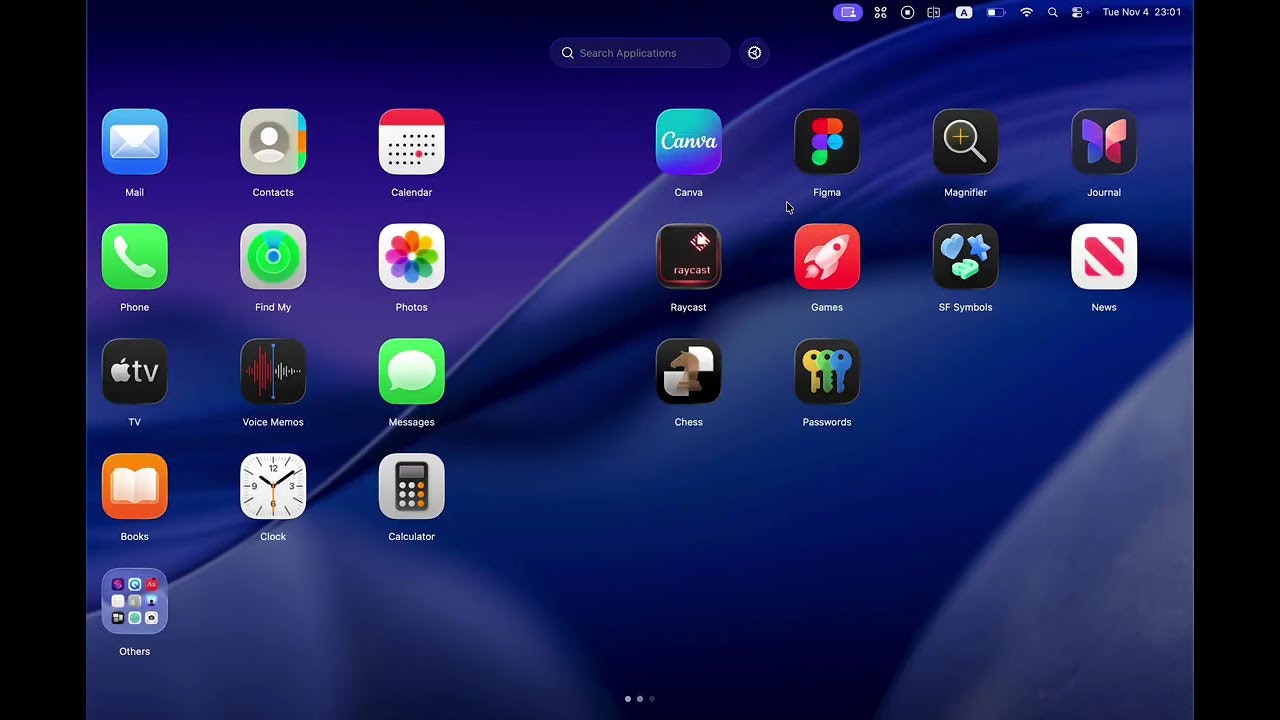
Task: Open the date and time menu
Action: [1141, 12]
